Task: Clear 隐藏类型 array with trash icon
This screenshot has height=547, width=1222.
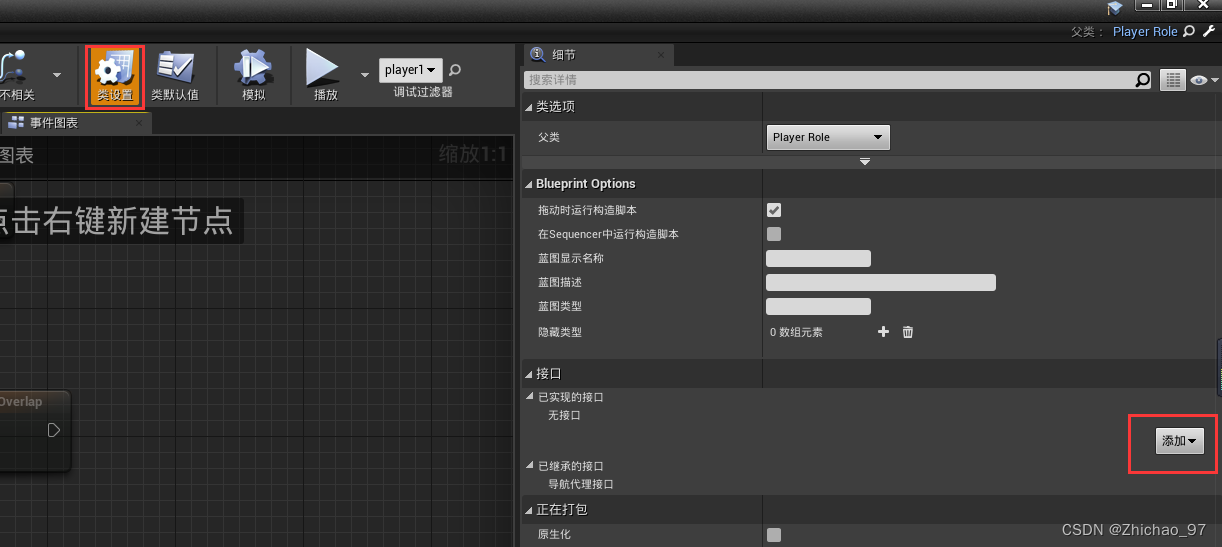Action: pyautogui.click(x=908, y=332)
